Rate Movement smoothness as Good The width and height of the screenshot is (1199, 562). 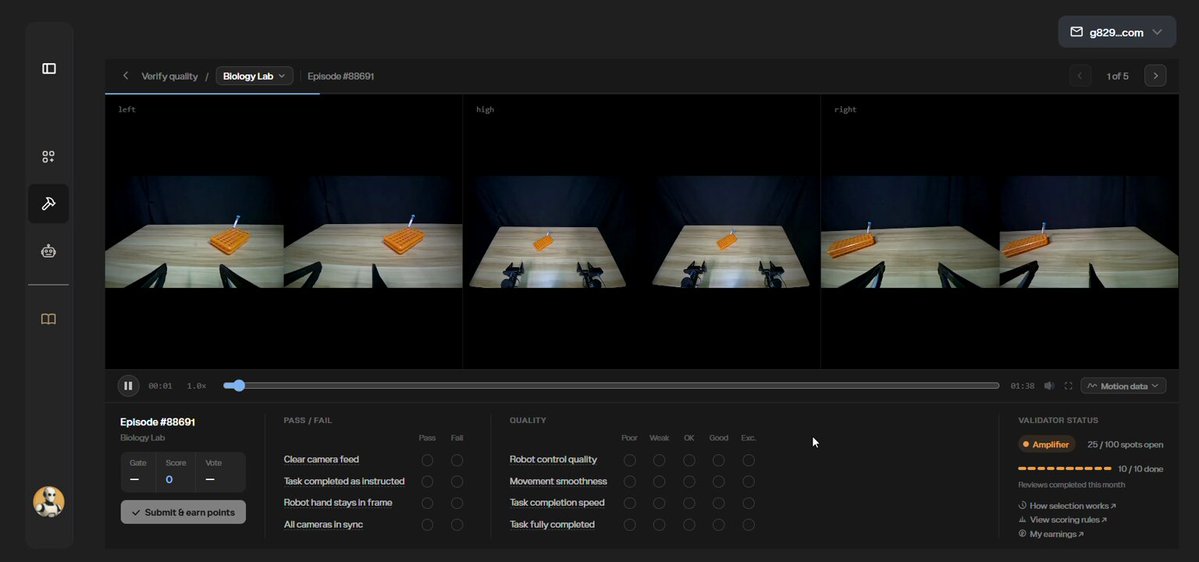click(x=719, y=482)
